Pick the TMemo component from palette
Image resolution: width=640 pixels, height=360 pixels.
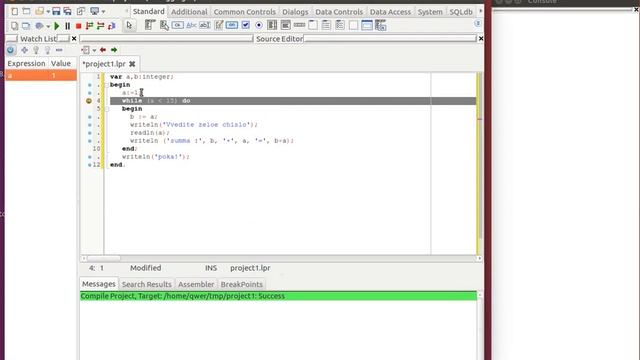(218, 25)
